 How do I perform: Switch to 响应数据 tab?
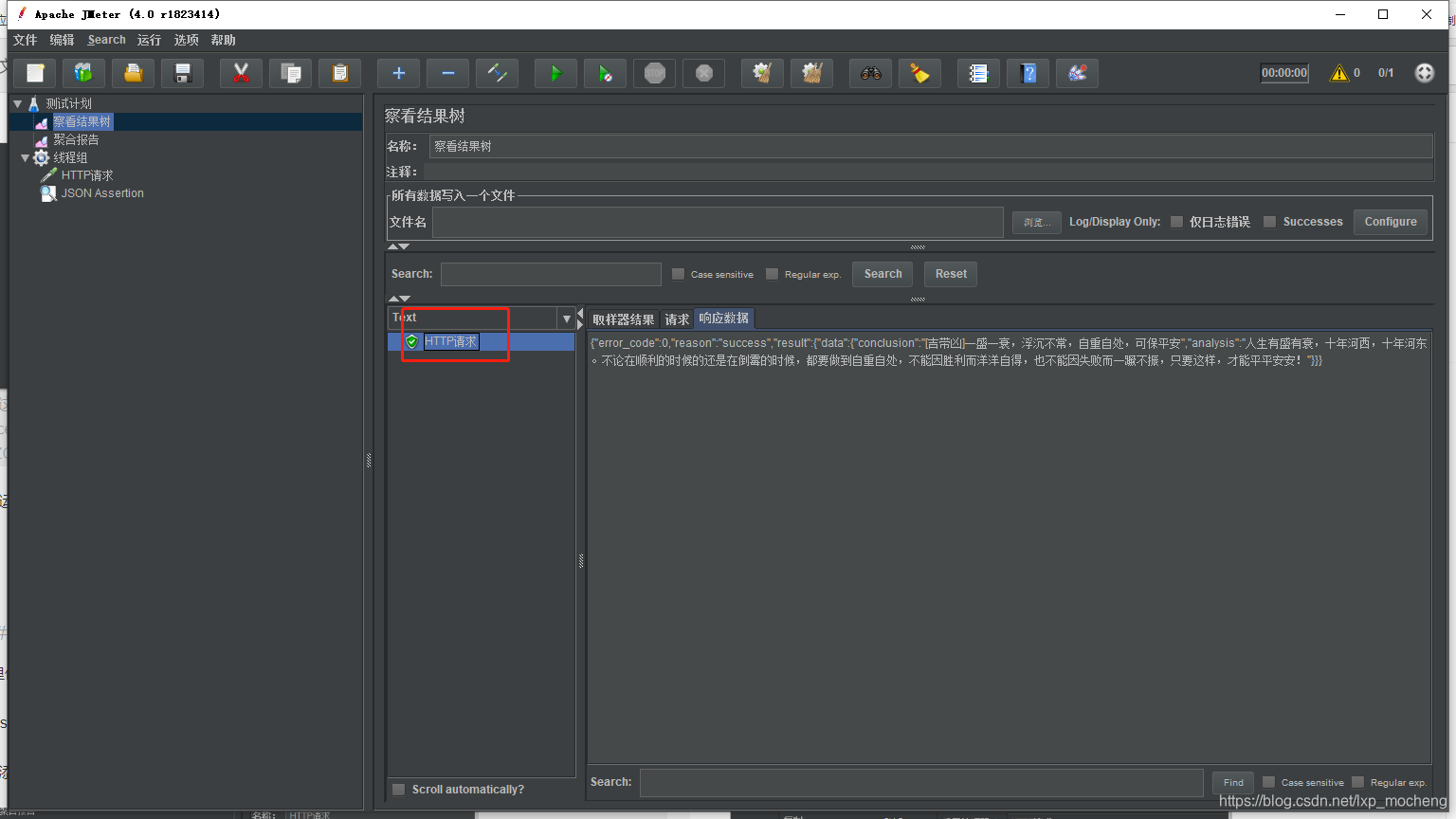click(x=724, y=318)
